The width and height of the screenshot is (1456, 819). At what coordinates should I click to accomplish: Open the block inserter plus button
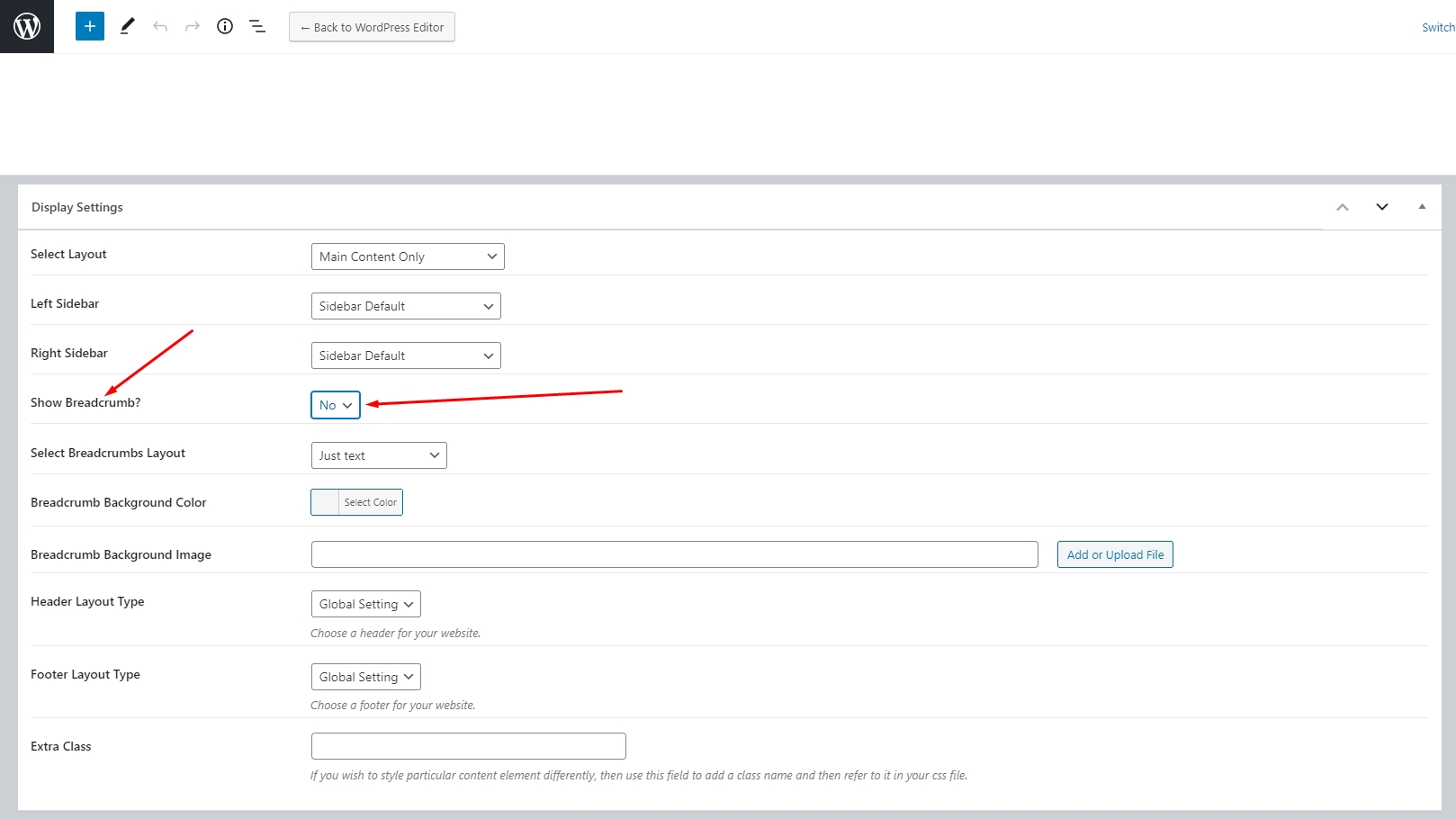(x=90, y=27)
